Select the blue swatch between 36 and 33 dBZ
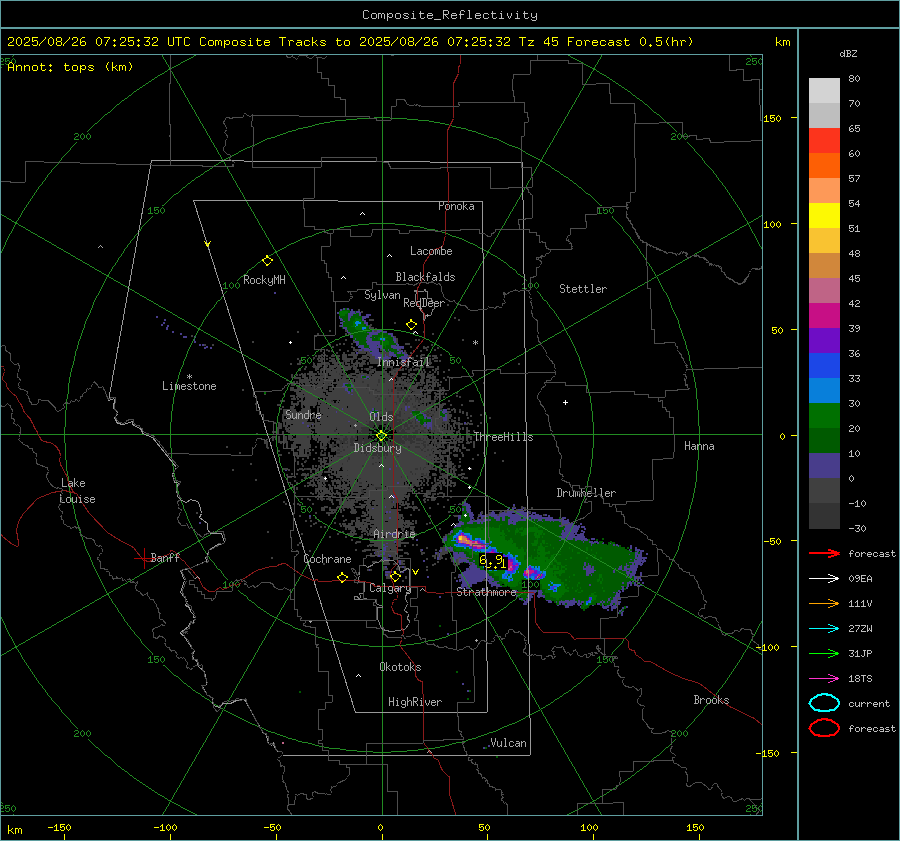The height and width of the screenshot is (841, 900). pyautogui.click(x=824, y=366)
